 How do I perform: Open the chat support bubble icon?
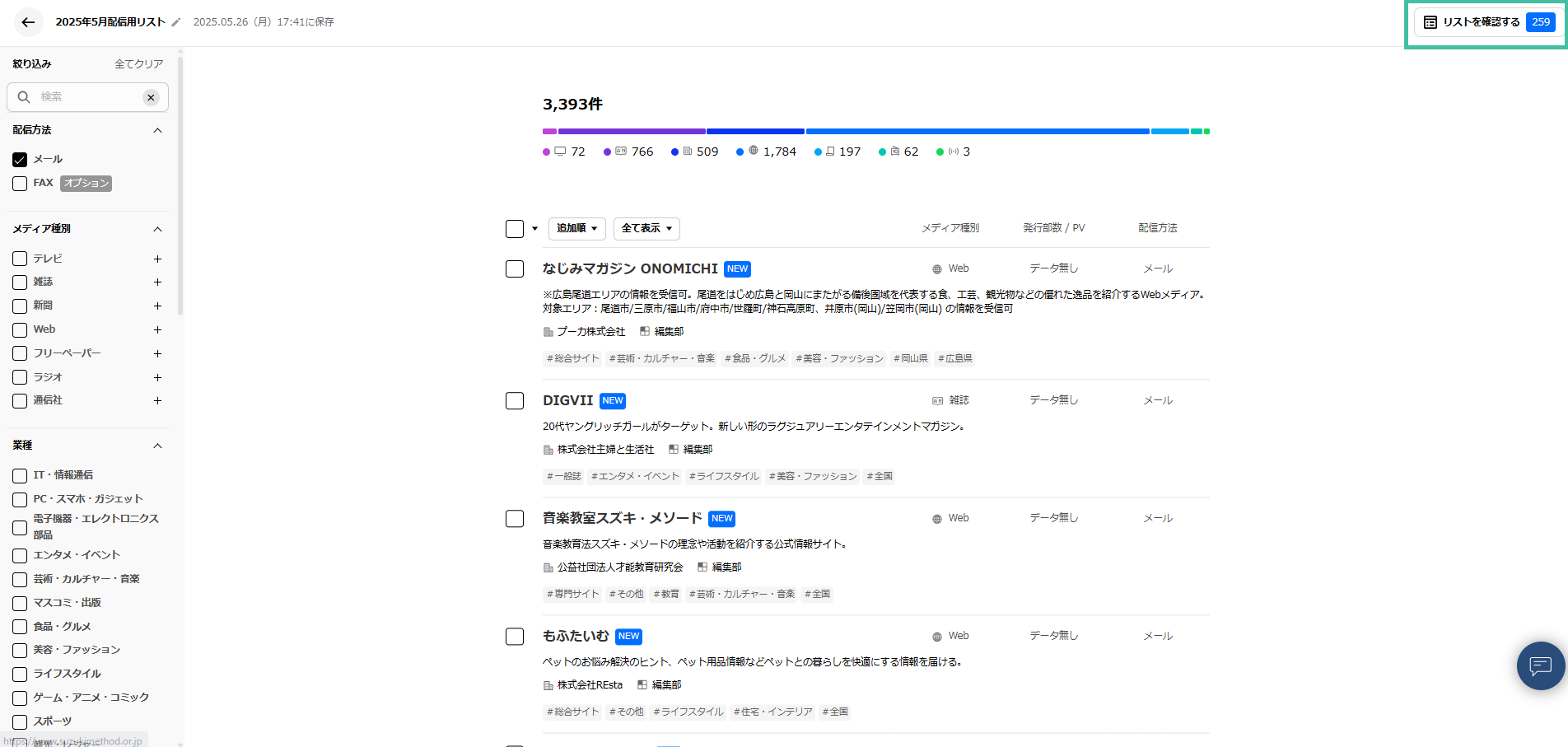point(1540,665)
